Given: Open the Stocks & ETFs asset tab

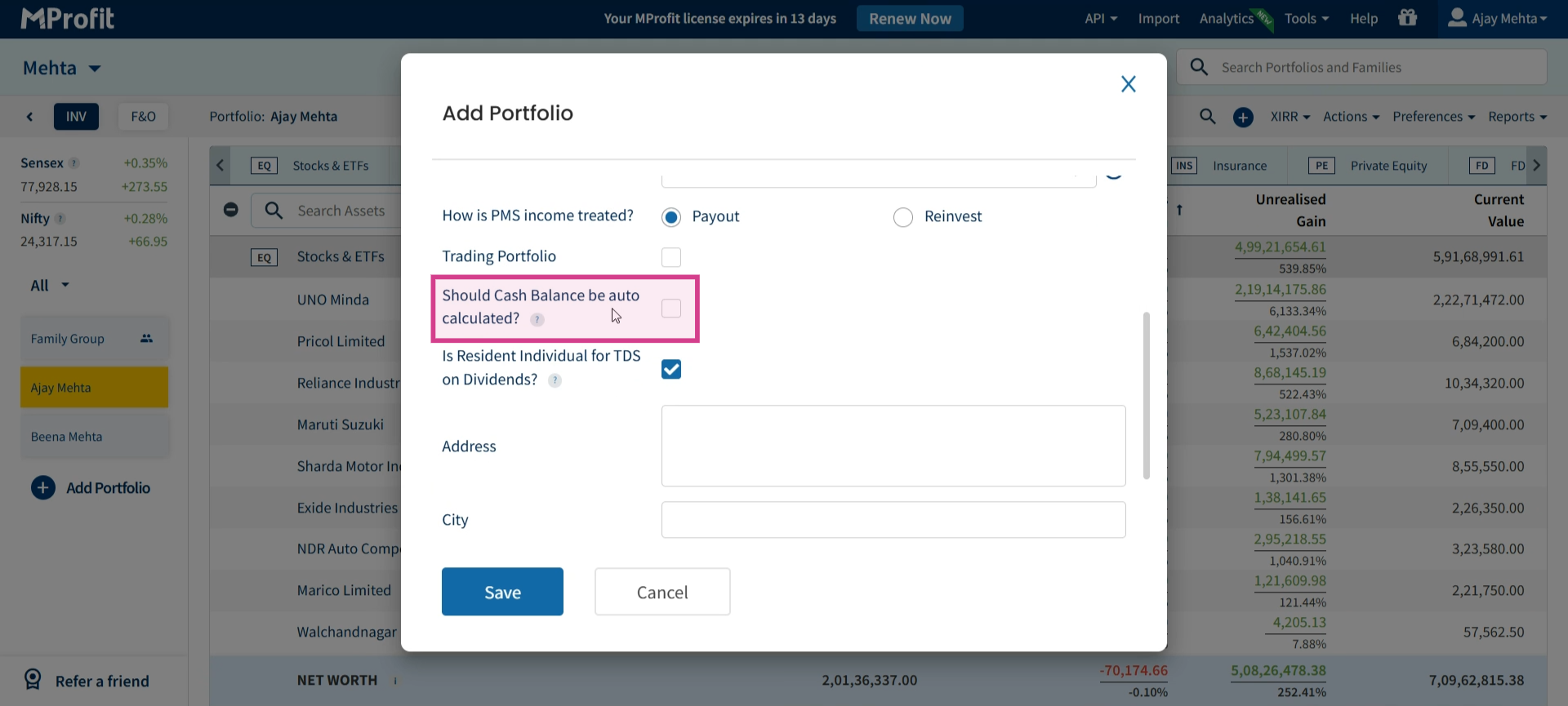Looking at the screenshot, I should pos(310,166).
